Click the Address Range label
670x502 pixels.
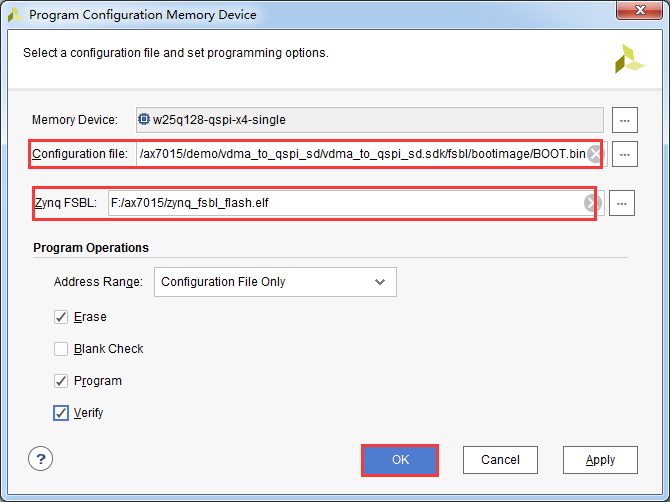(98, 282)
